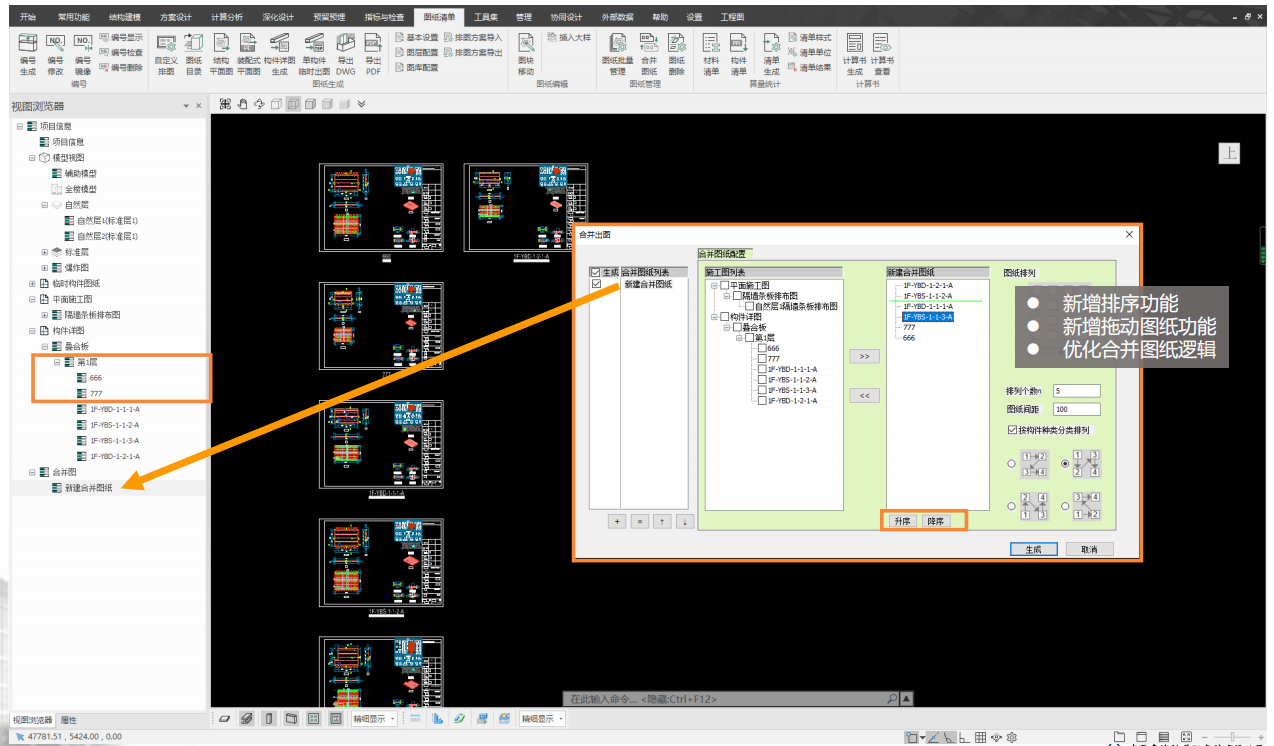
Task: Collapse the 第1层 node in view browser
Action: tap(58, 362)
